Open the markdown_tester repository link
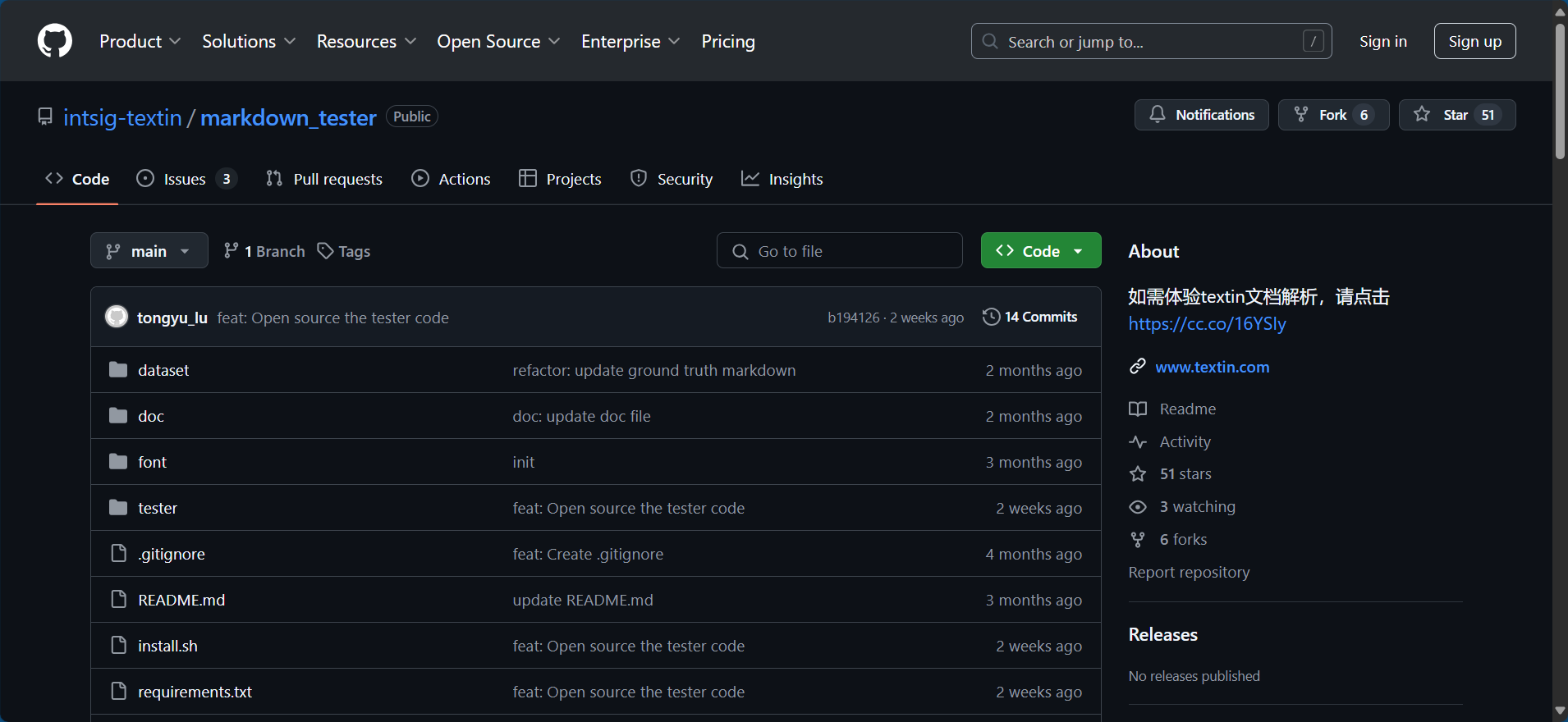The width and height of the screenshot is (1568, 722). tap(288, 117)
